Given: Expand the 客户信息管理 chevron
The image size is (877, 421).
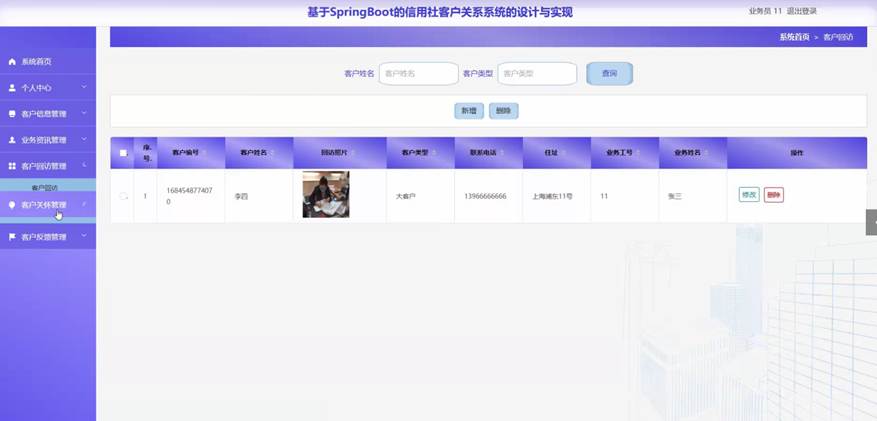Looking at the screenshot, I should 84,113.
